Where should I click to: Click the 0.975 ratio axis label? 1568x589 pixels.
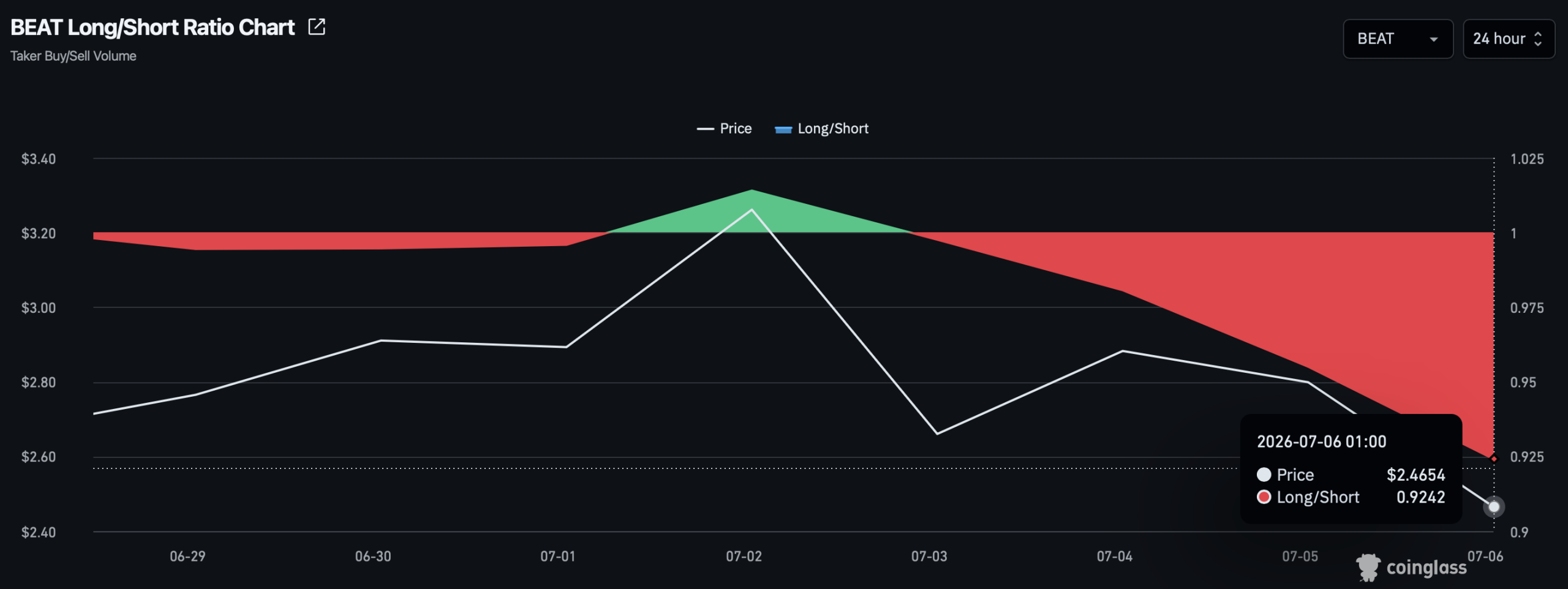tap(1527, 308)
